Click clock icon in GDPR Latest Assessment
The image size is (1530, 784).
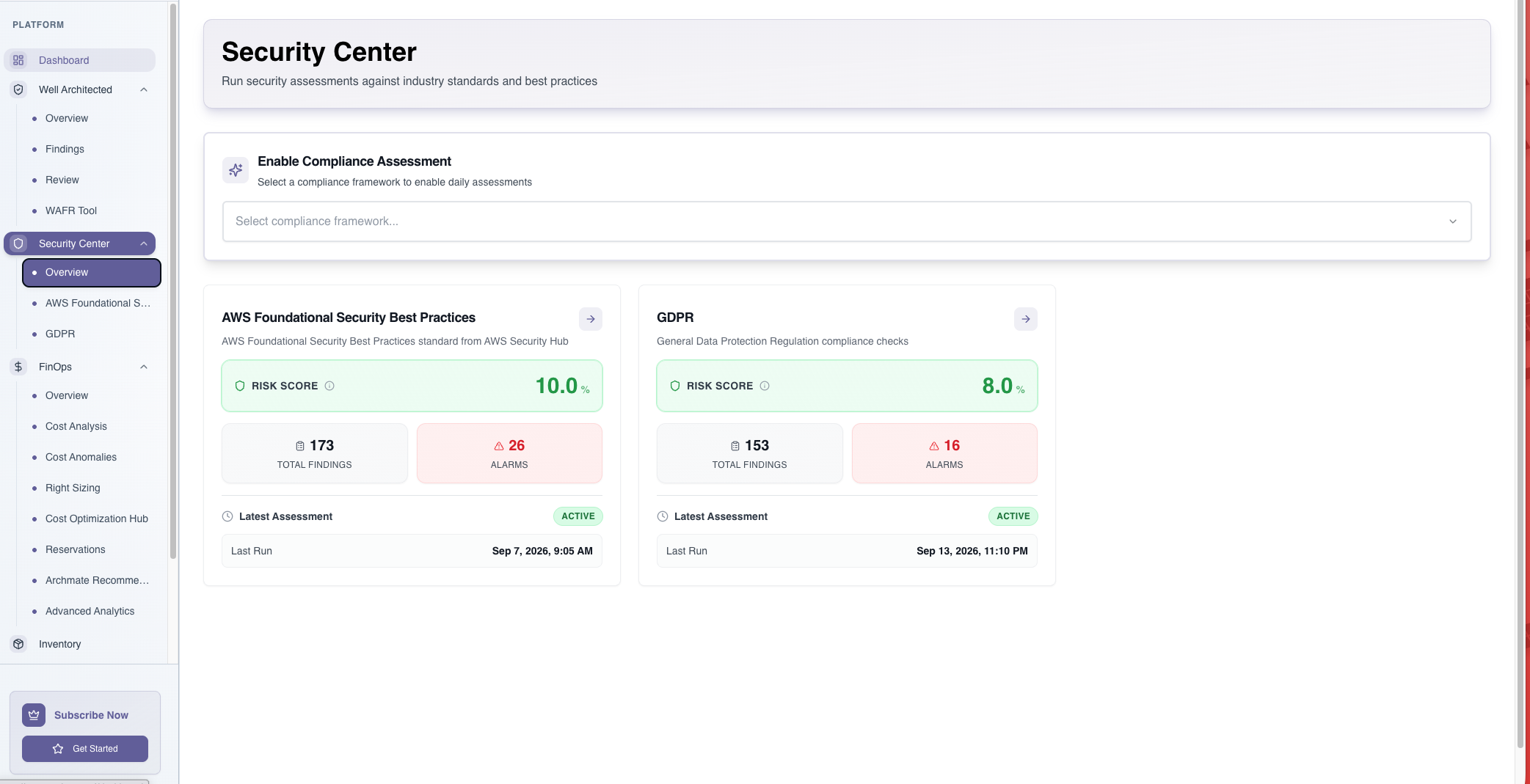663,516
